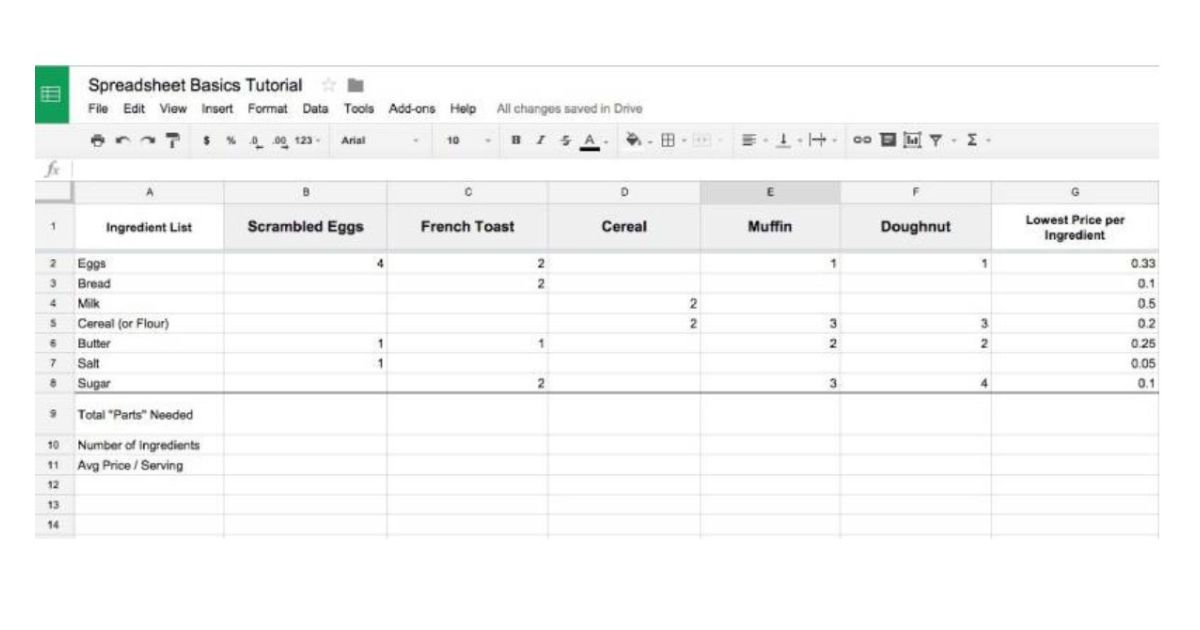Undo the last action
Screen dimensions: 1200x630
pos(121,141)
